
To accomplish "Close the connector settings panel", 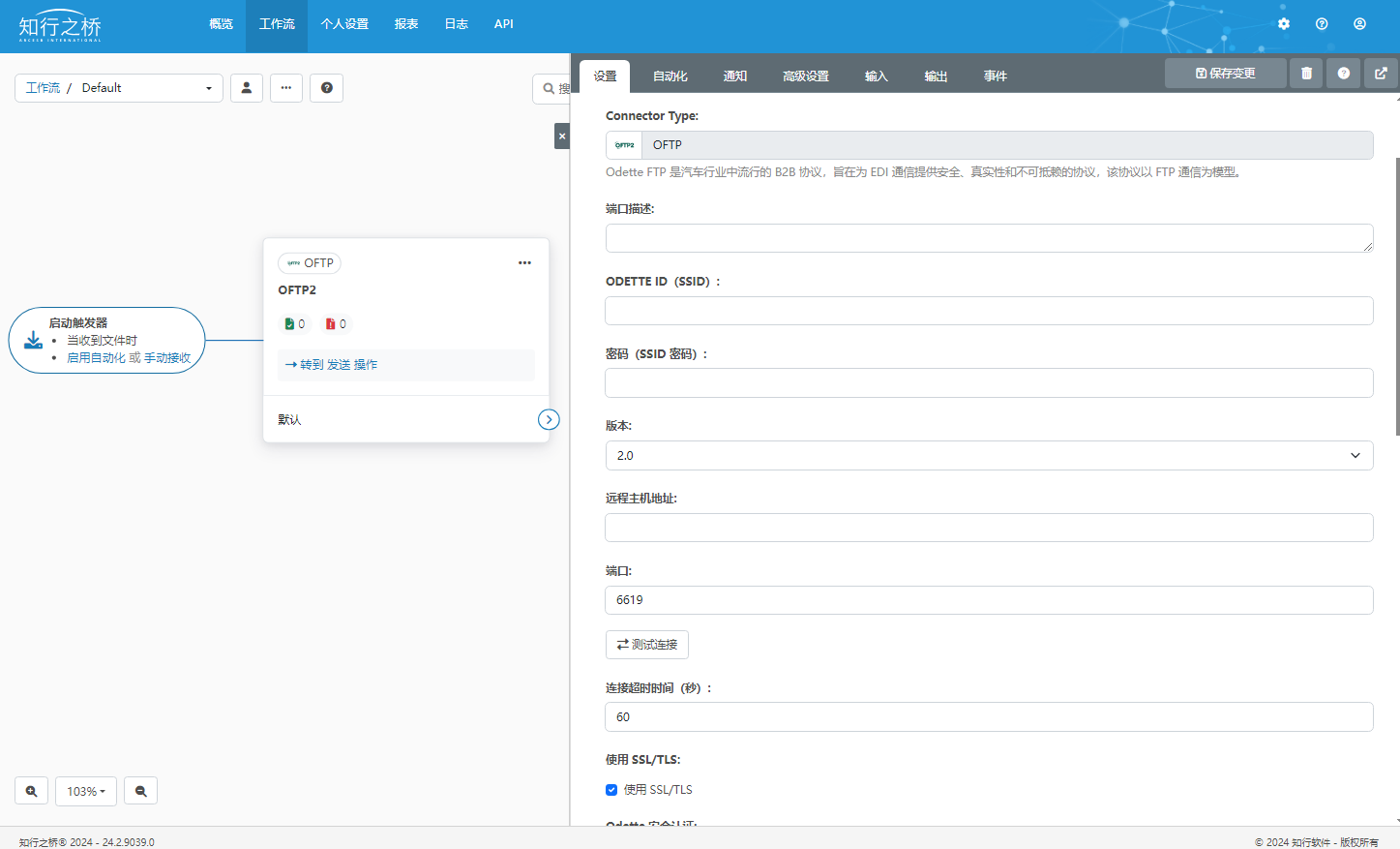I will 562,136.
